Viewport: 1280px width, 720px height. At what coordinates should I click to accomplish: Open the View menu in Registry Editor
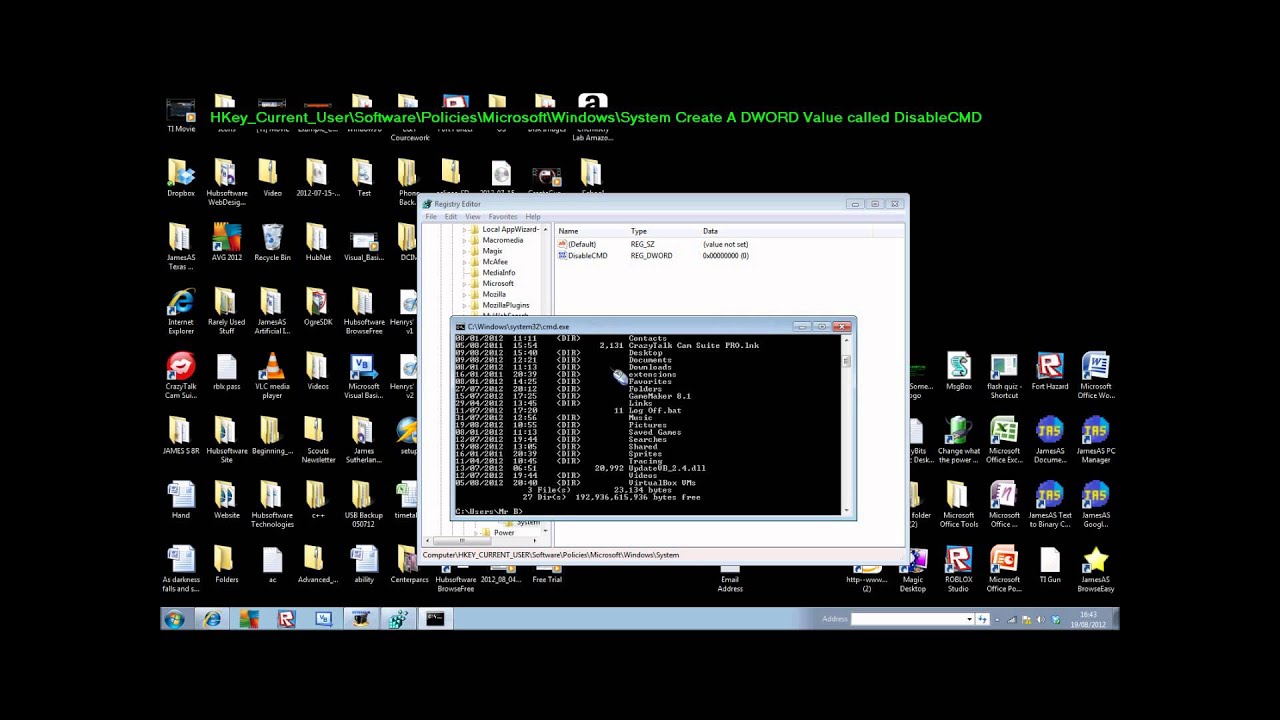pos(473,217)
